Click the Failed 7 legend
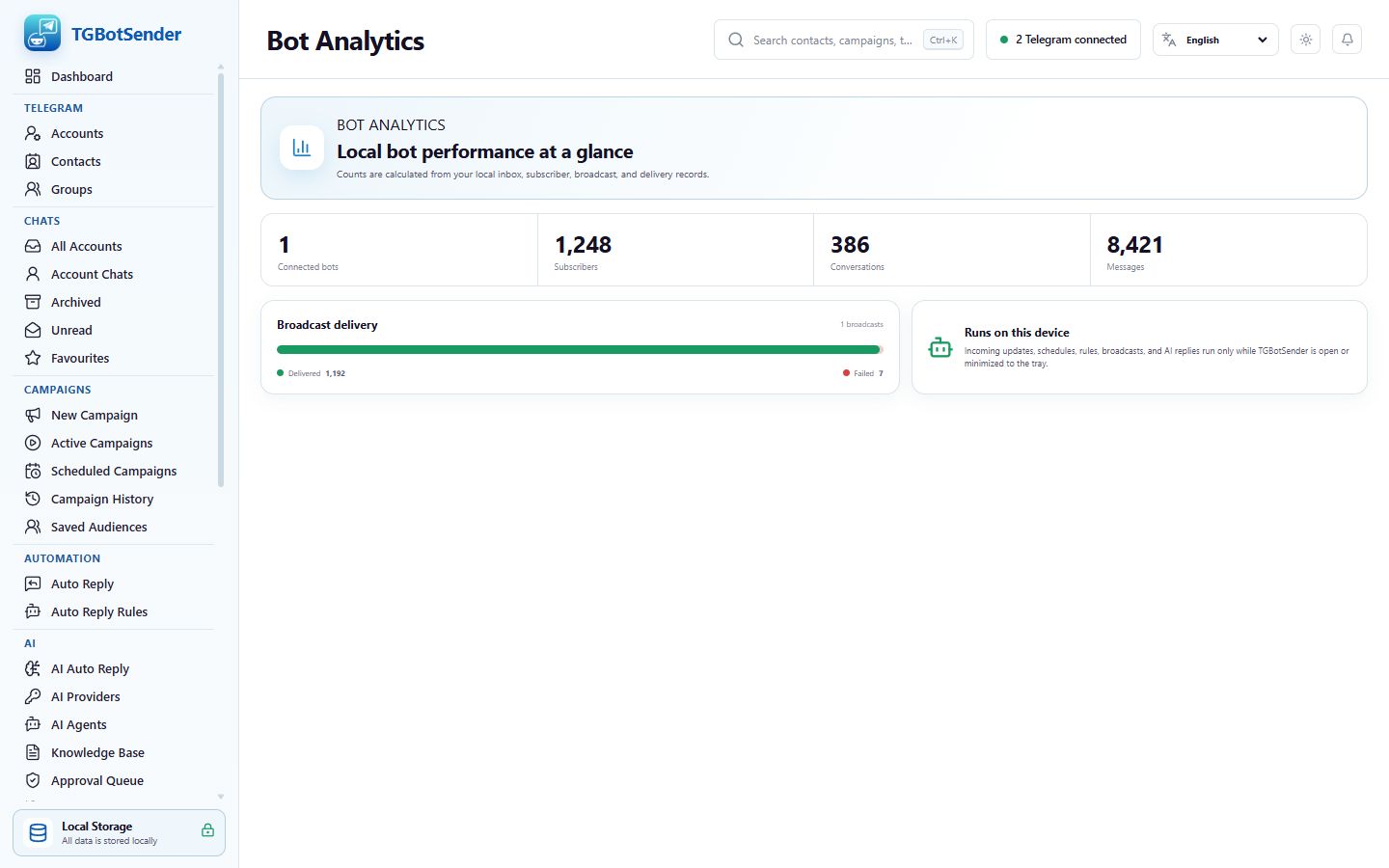This screenshot has height=868, width=1389. [x=863, y=373]
